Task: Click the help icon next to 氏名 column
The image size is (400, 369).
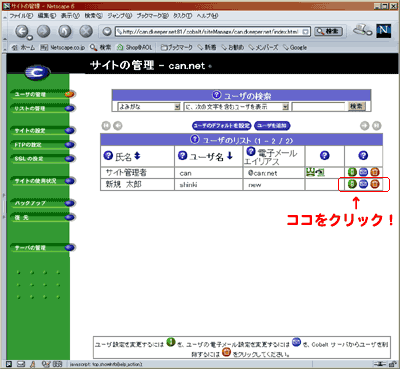Action: (x=108, y=155)
